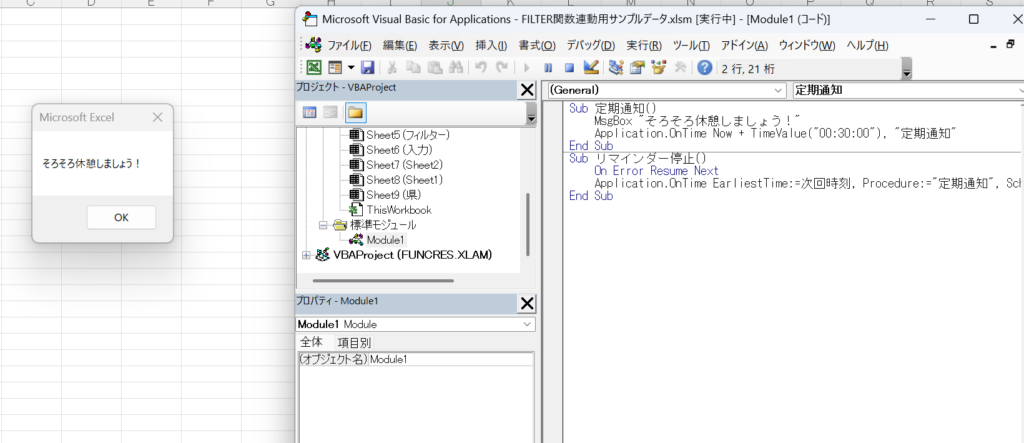Click the 'On Error Resume Next' code line
Image resolution: width=1024 pixels, height=443 pixels.
(656, 171)
